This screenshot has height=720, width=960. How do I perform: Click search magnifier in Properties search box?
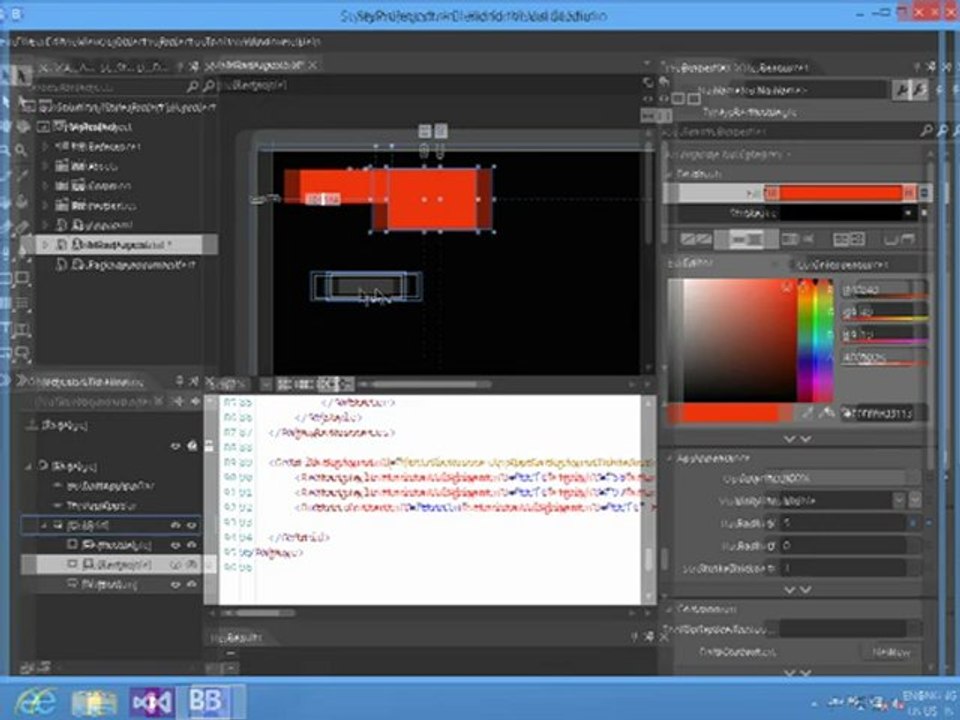coord(927,130)
